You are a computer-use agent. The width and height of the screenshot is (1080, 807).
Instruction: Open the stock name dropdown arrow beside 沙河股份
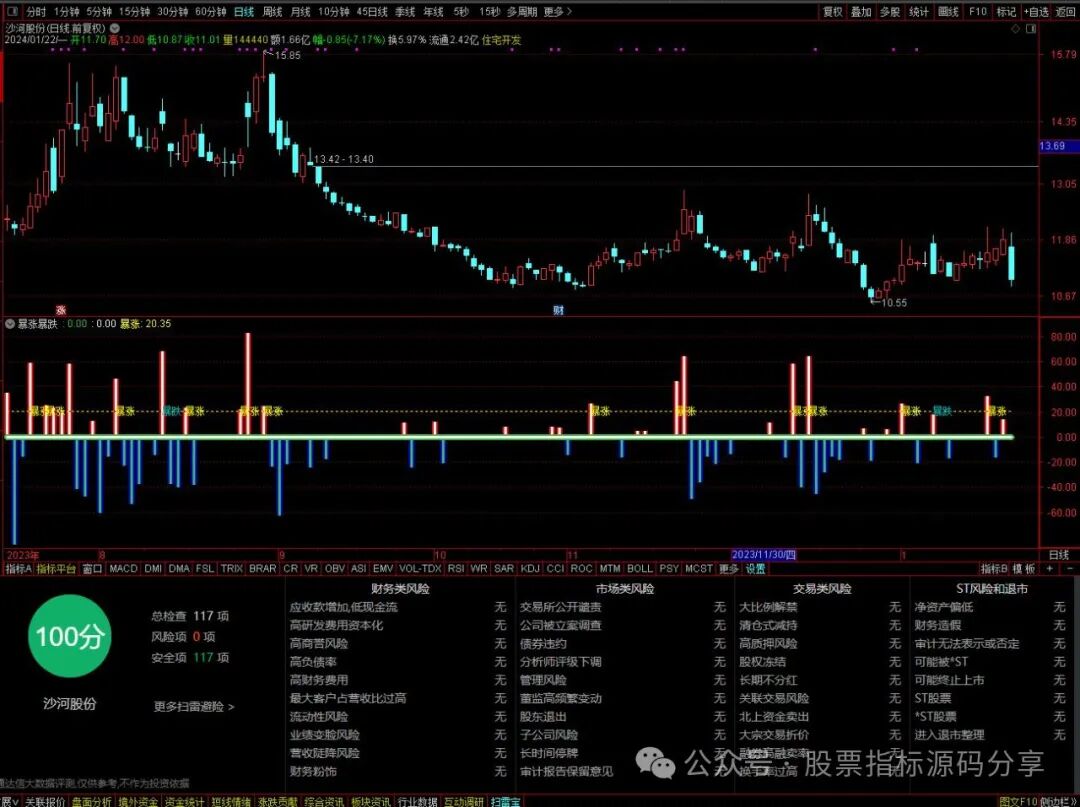(115, 28)
